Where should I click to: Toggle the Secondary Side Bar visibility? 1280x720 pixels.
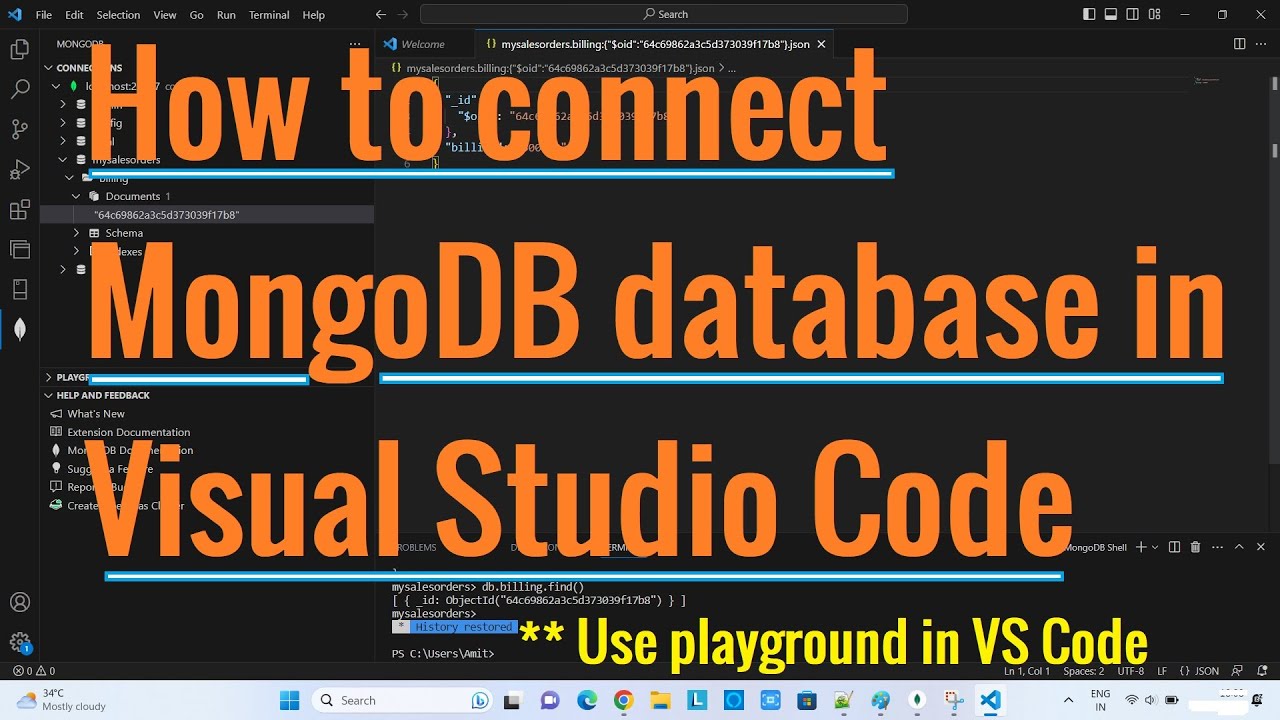pyautogui.click(x=1131, y=15)
